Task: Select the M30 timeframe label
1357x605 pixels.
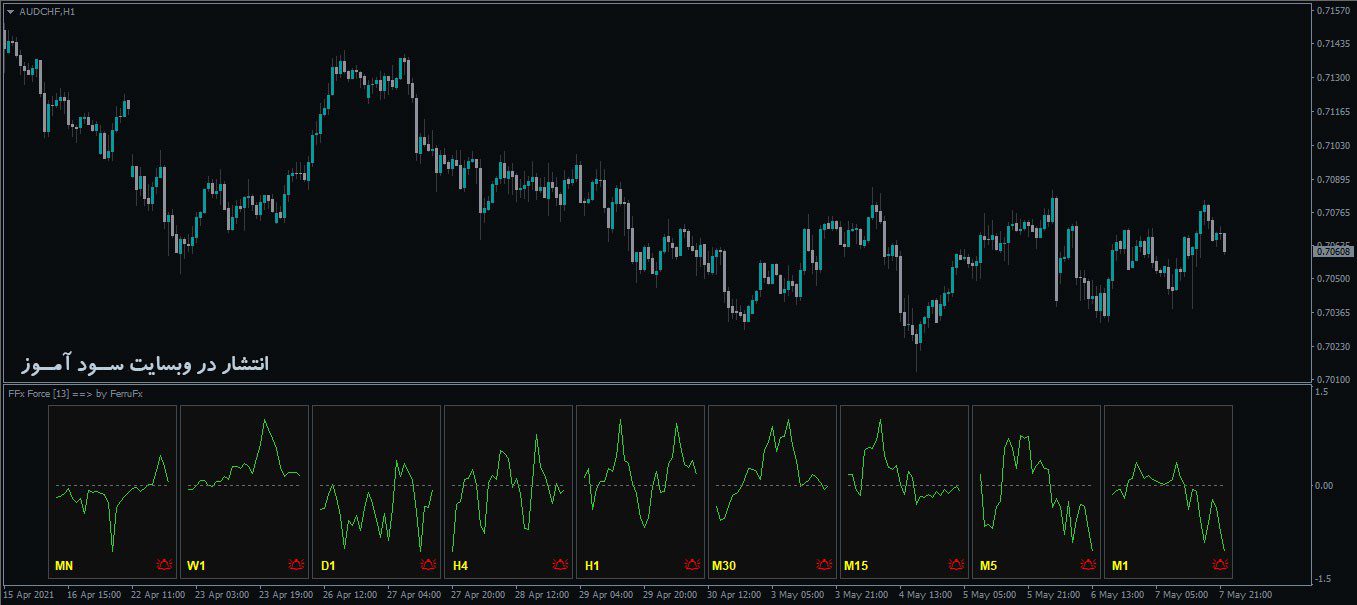Action: (x=722, y=564)
